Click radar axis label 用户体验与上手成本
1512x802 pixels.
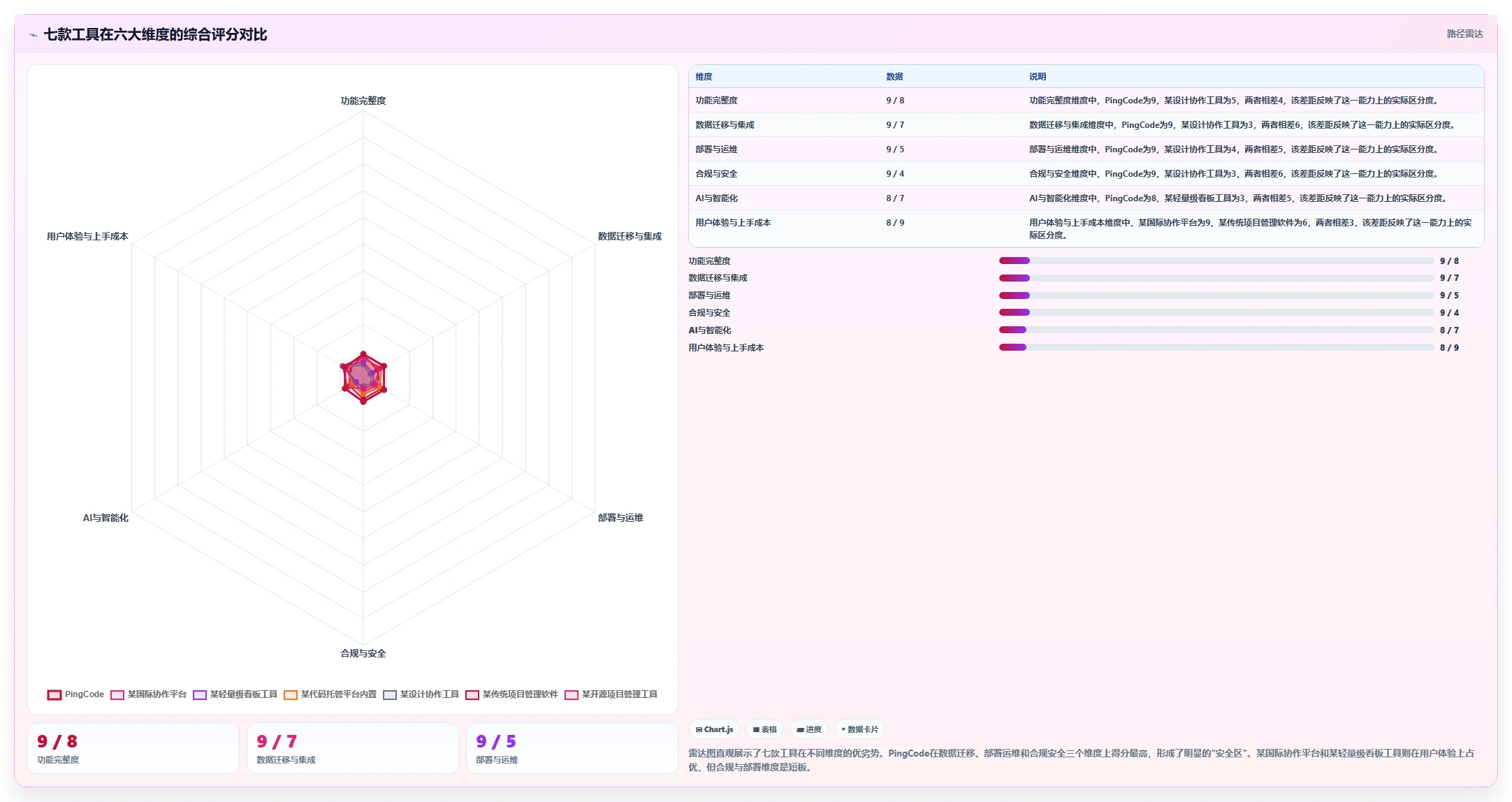87,236
